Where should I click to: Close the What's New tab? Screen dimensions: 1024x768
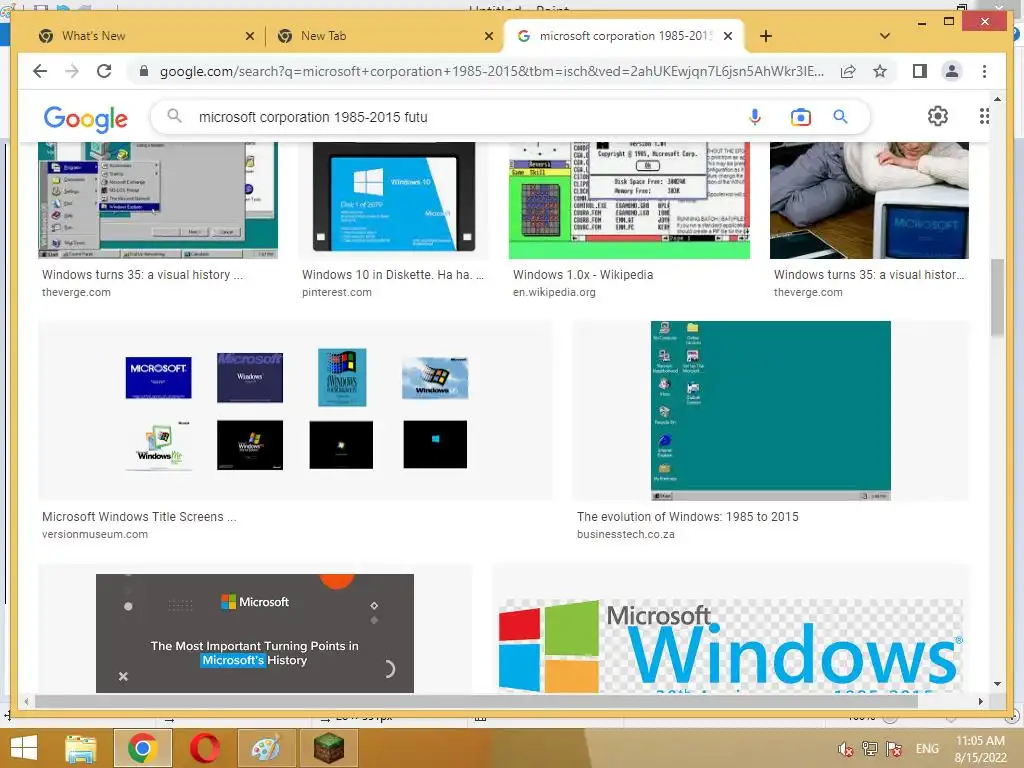pos(249,36)
